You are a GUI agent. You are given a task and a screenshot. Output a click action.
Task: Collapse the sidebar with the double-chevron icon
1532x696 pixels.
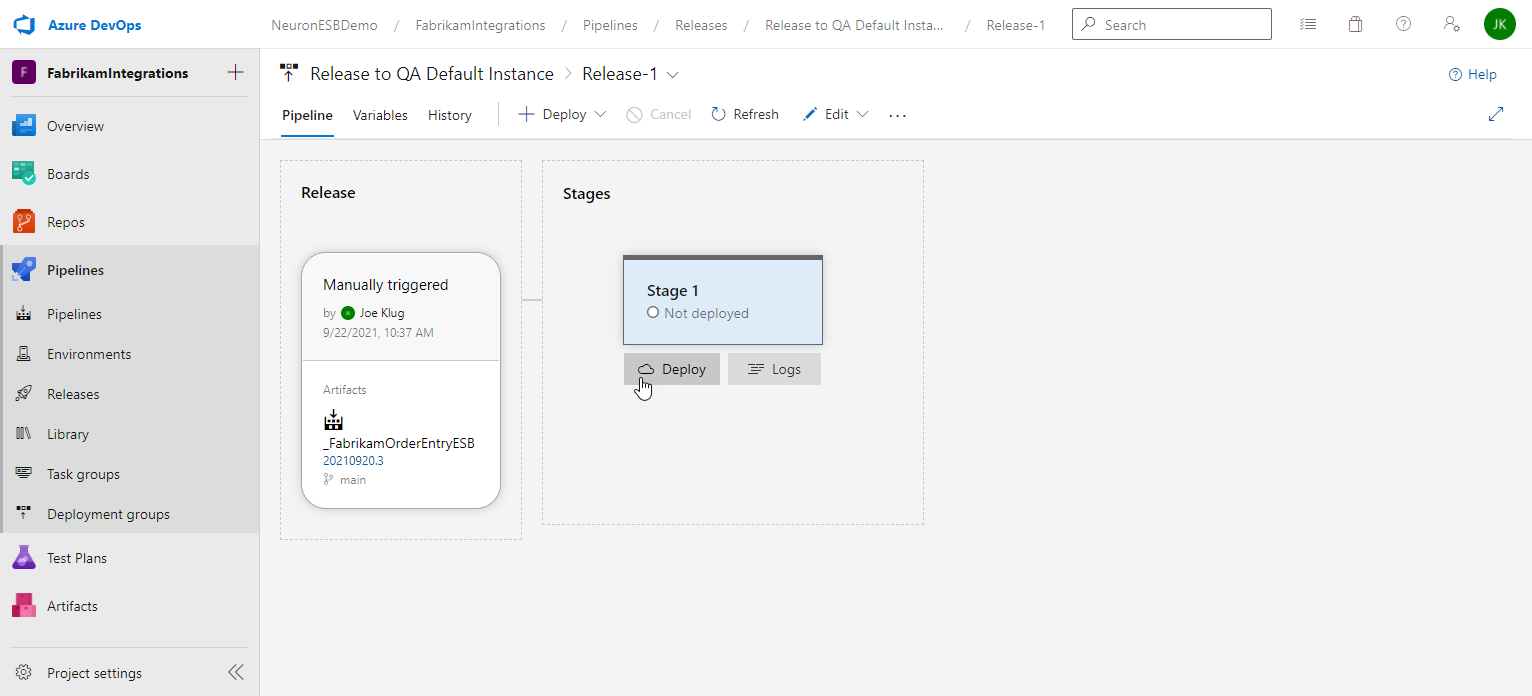236,673
